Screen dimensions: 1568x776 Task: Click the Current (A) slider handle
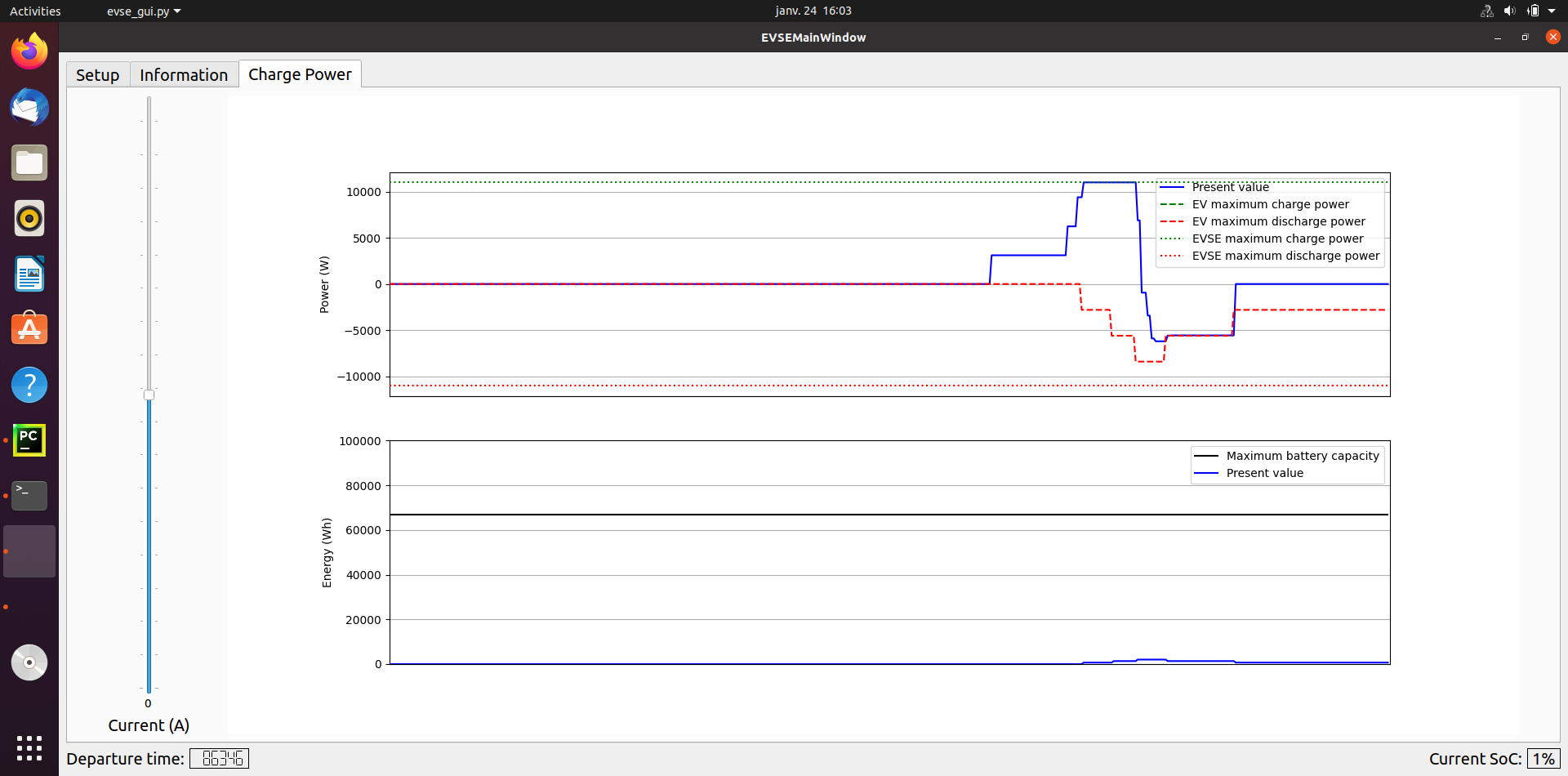click(149, 395)
